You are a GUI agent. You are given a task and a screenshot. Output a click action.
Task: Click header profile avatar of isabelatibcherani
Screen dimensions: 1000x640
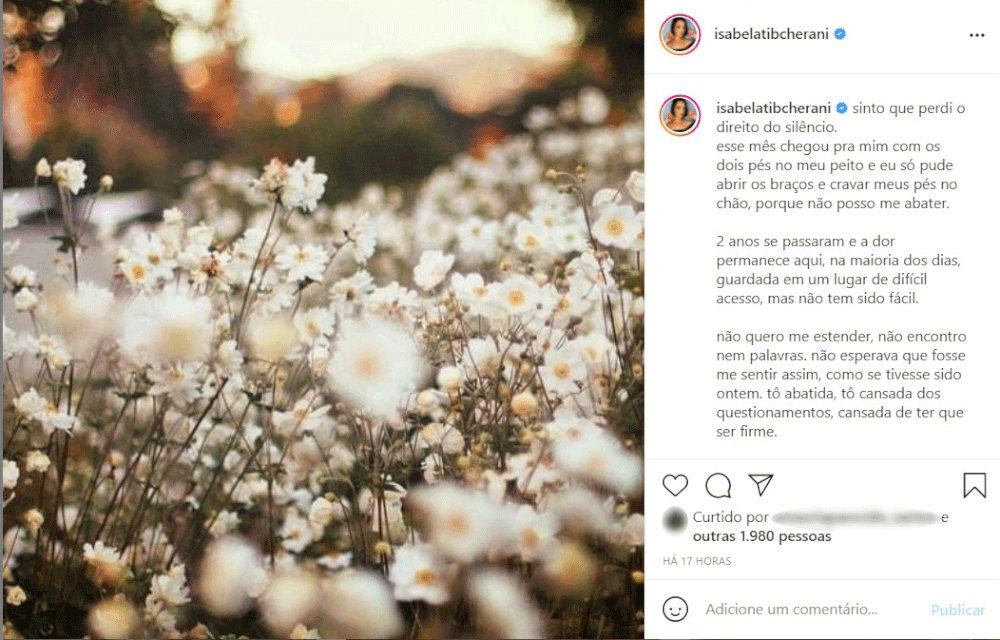(x=680, y=34)
